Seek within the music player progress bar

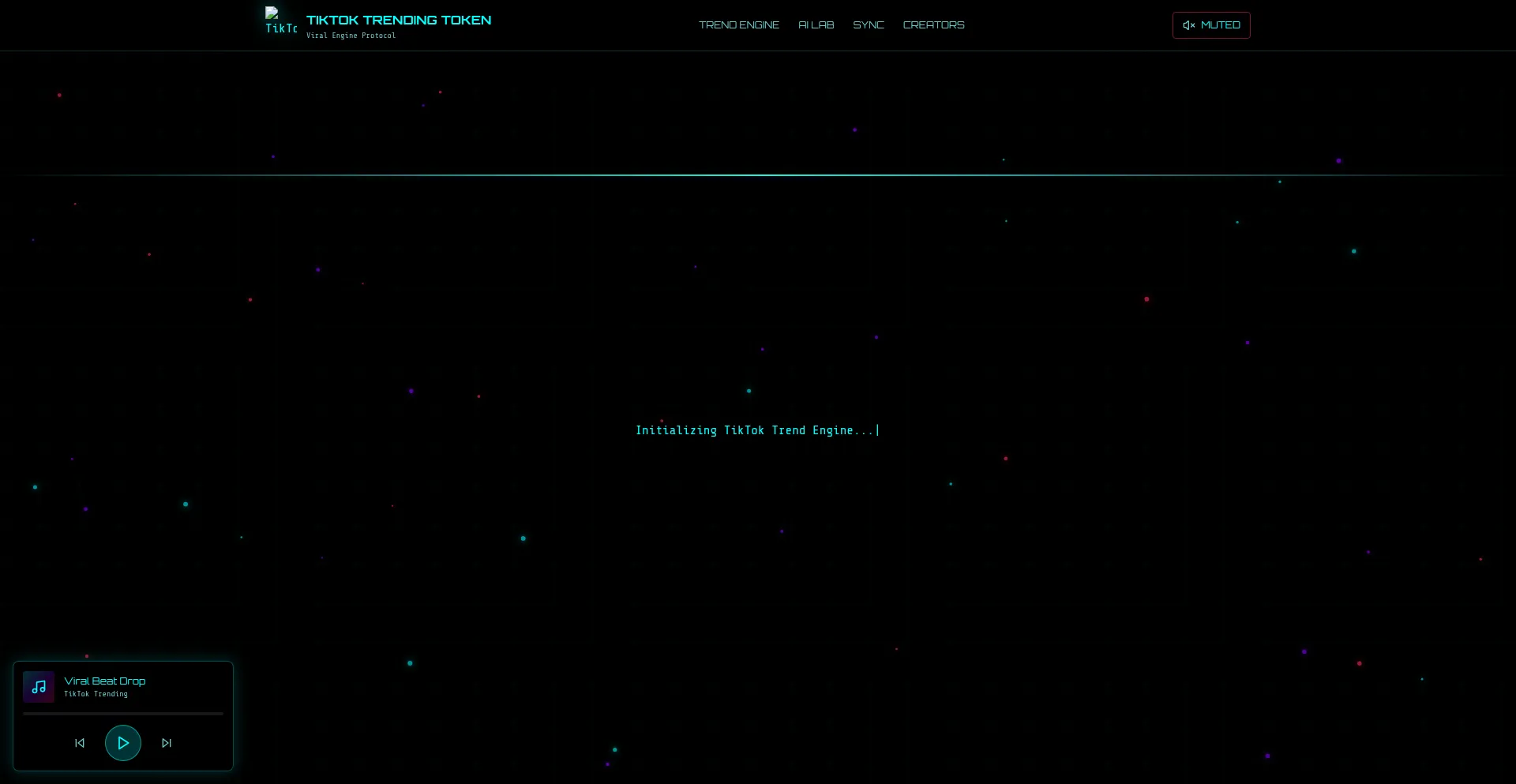(123, 714)
